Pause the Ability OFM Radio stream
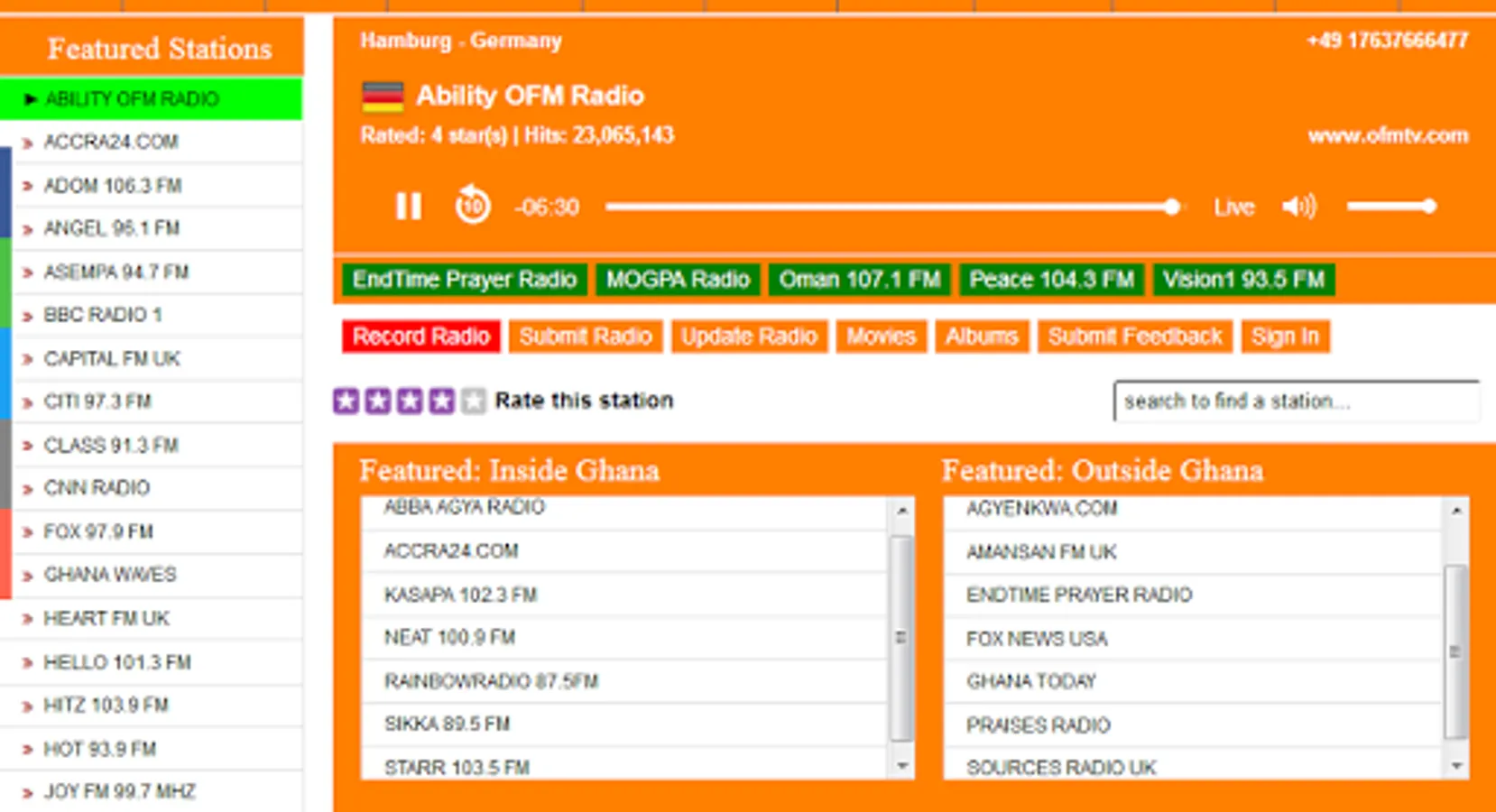Image resolution: width=1496 pixels, height=812 pixels. (x=408, y=207)
